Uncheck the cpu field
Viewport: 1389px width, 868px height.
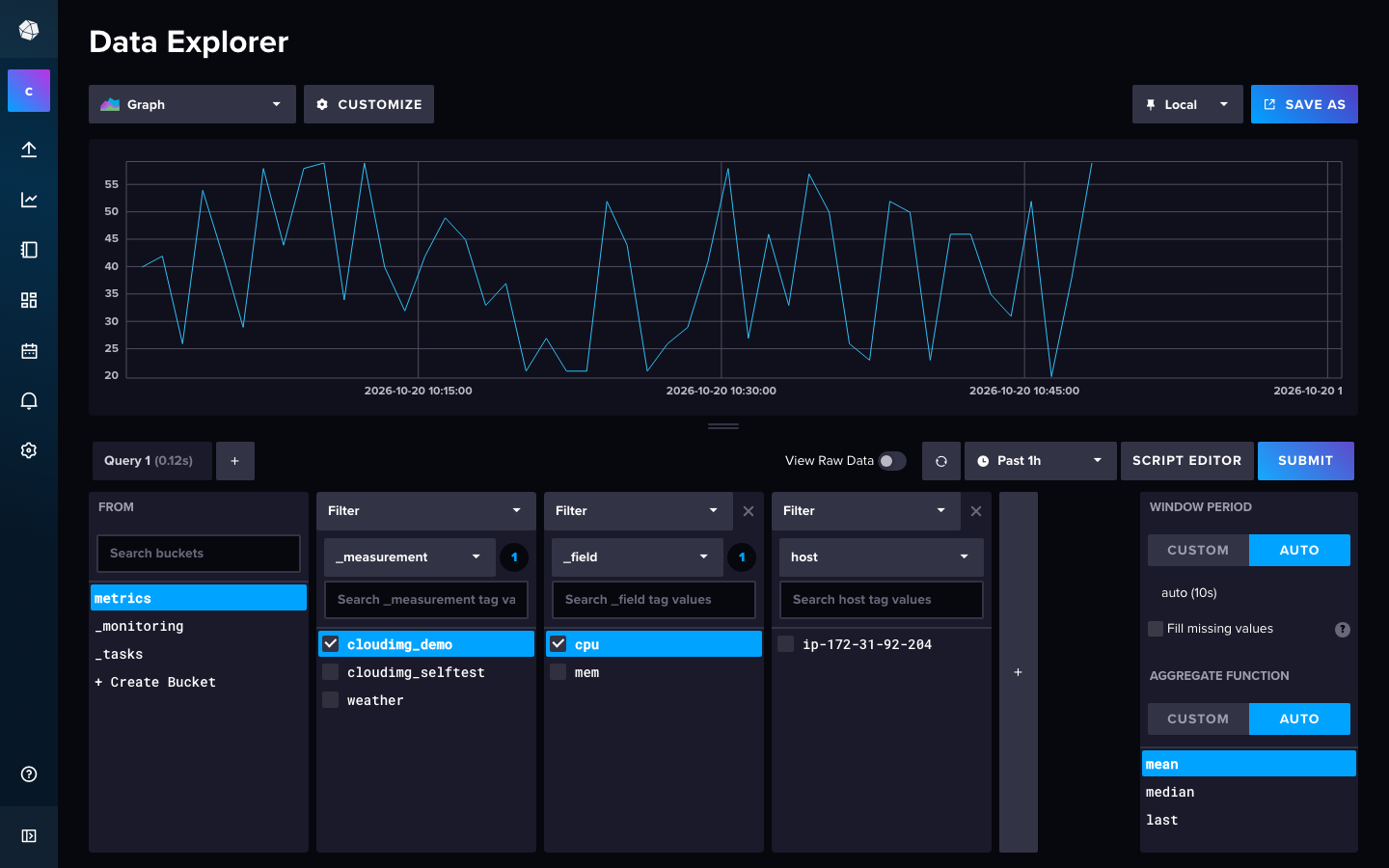click(558, 643)
